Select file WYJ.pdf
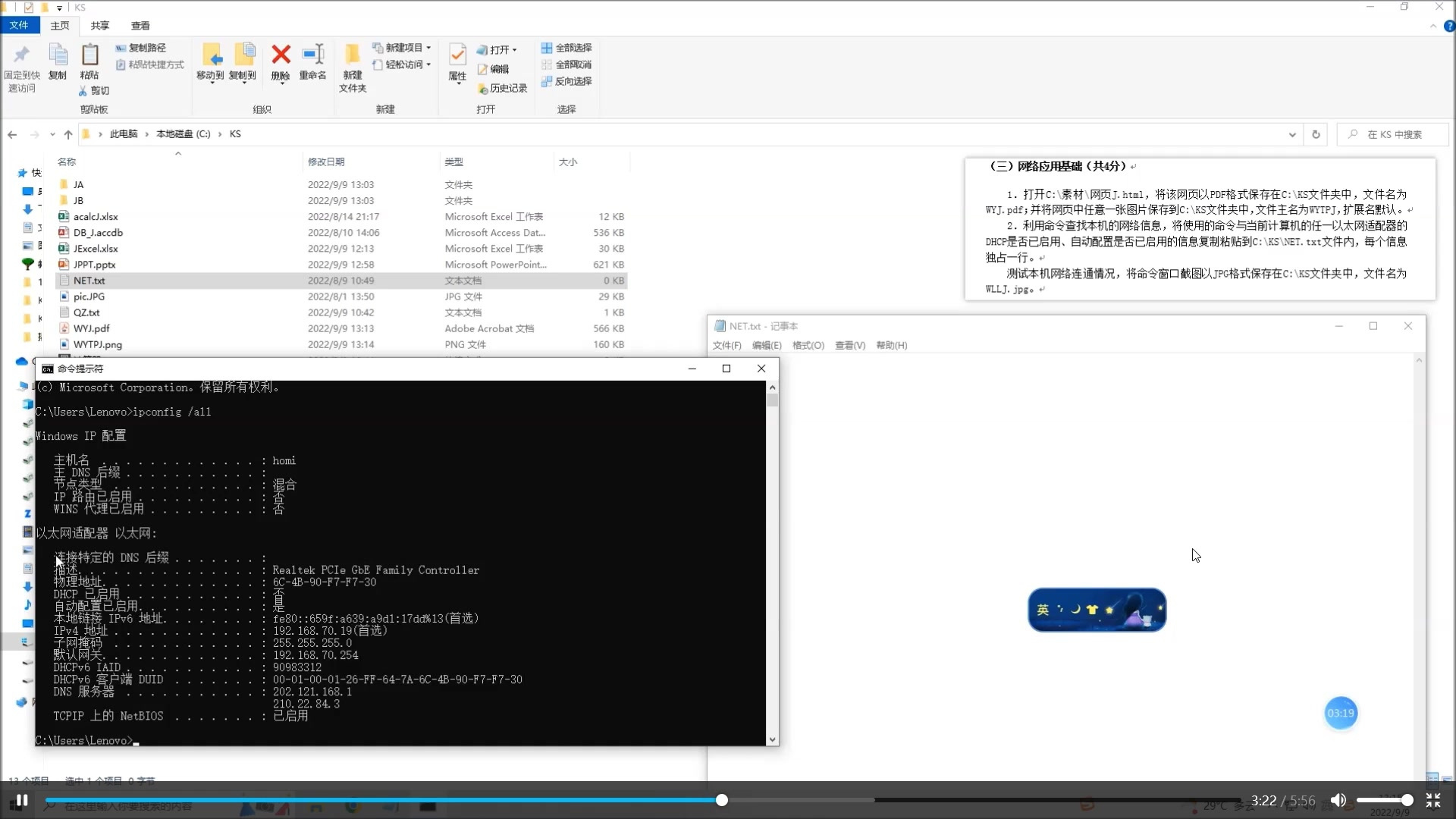Image resolution: width=1456 pixels, height=819 pixels. [x=341, y=328]
